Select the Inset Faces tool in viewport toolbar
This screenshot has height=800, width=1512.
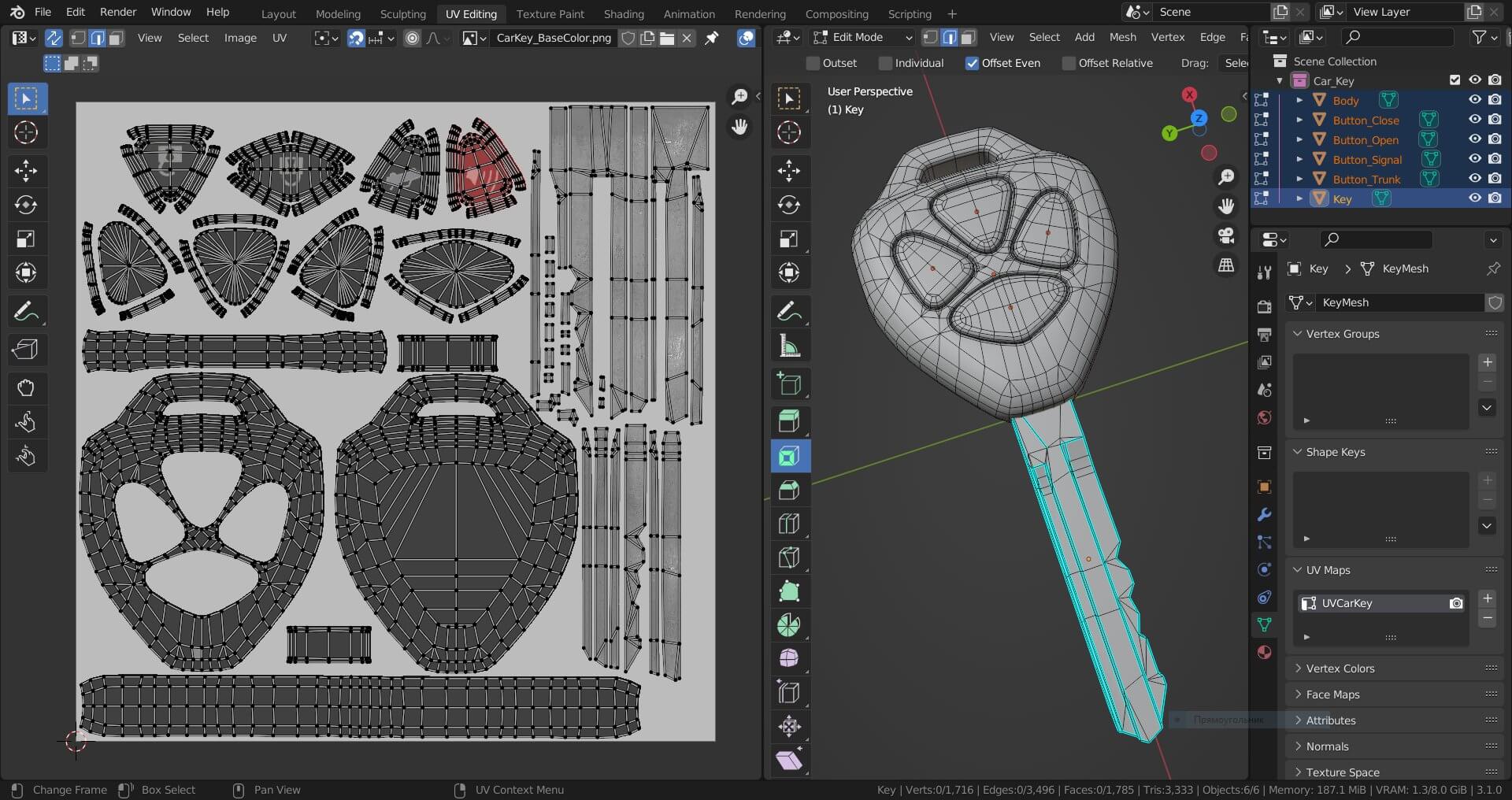tap(789, 456)
